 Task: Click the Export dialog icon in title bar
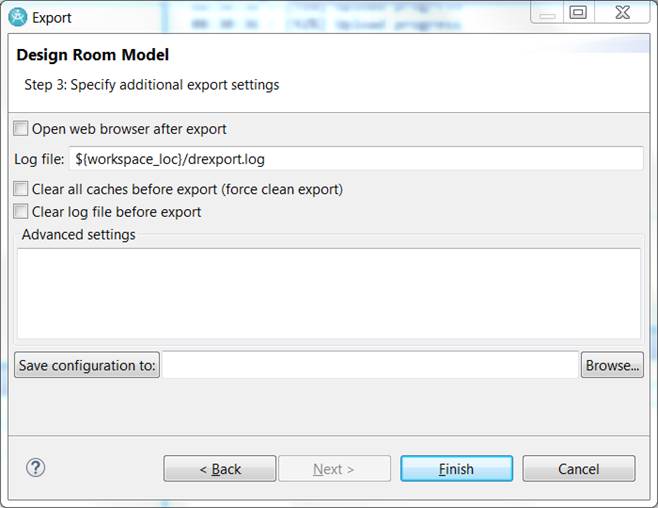tap(16, 17)
